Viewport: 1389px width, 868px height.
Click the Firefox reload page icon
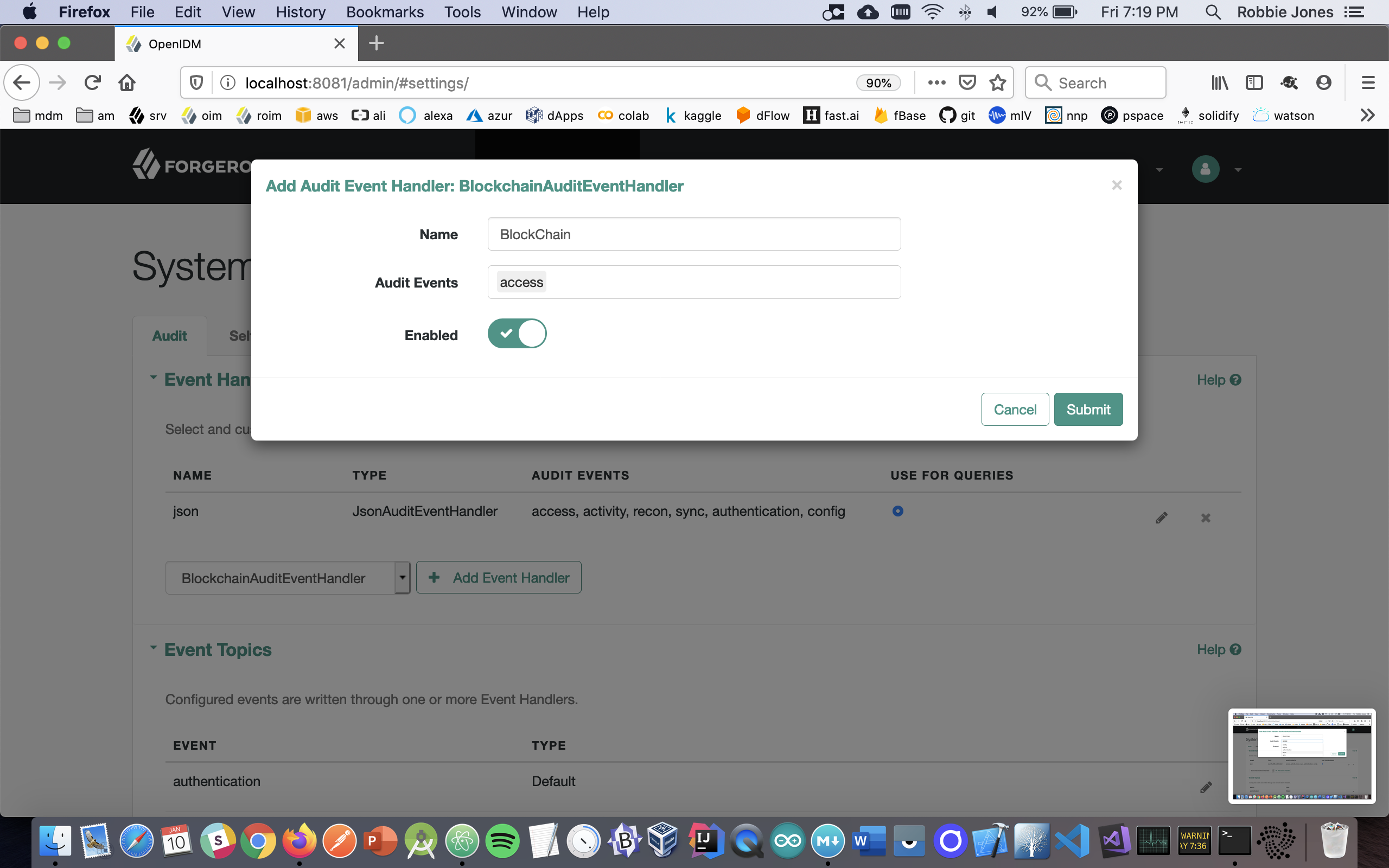92,82
